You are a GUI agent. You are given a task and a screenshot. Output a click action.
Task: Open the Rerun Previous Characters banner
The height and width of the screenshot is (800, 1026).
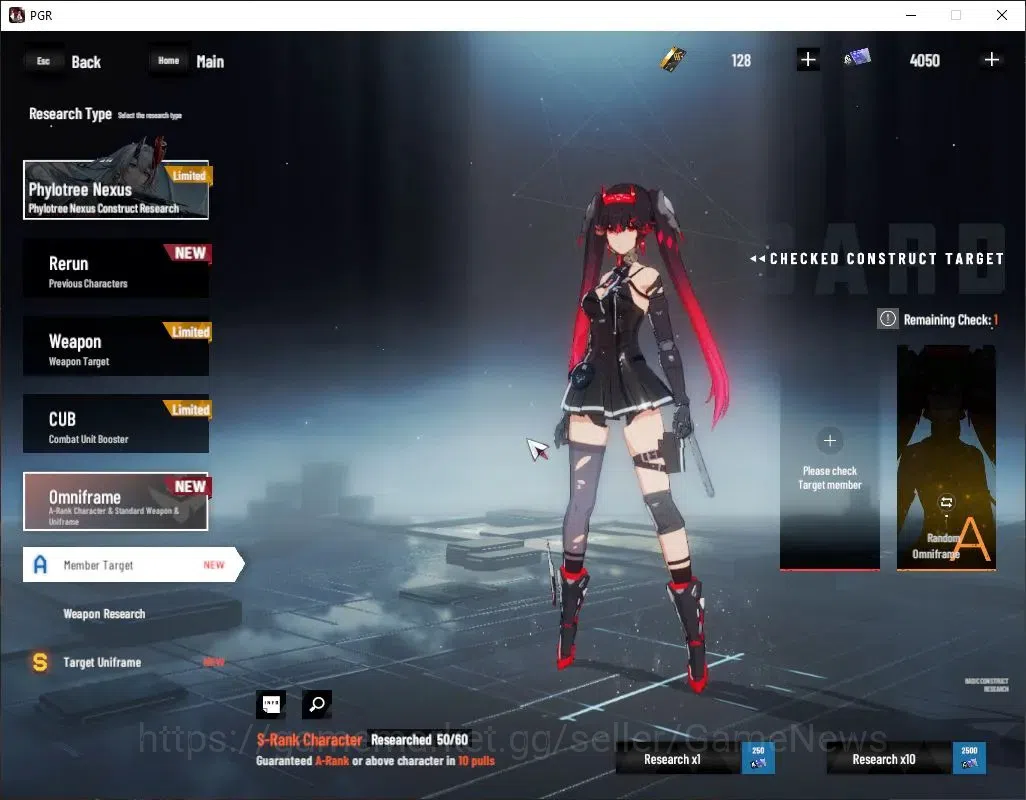point(116,268)
